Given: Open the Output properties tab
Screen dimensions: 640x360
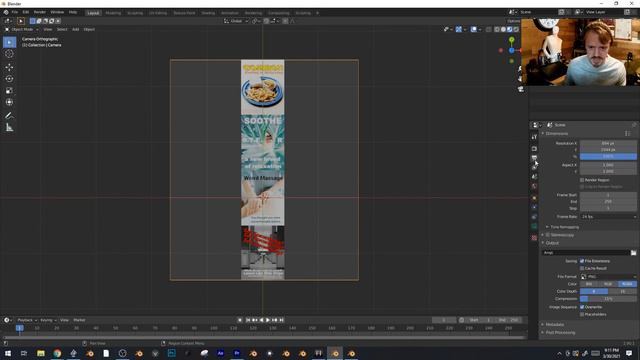Looking at the screenshot, I should click(x=534, y=158).
